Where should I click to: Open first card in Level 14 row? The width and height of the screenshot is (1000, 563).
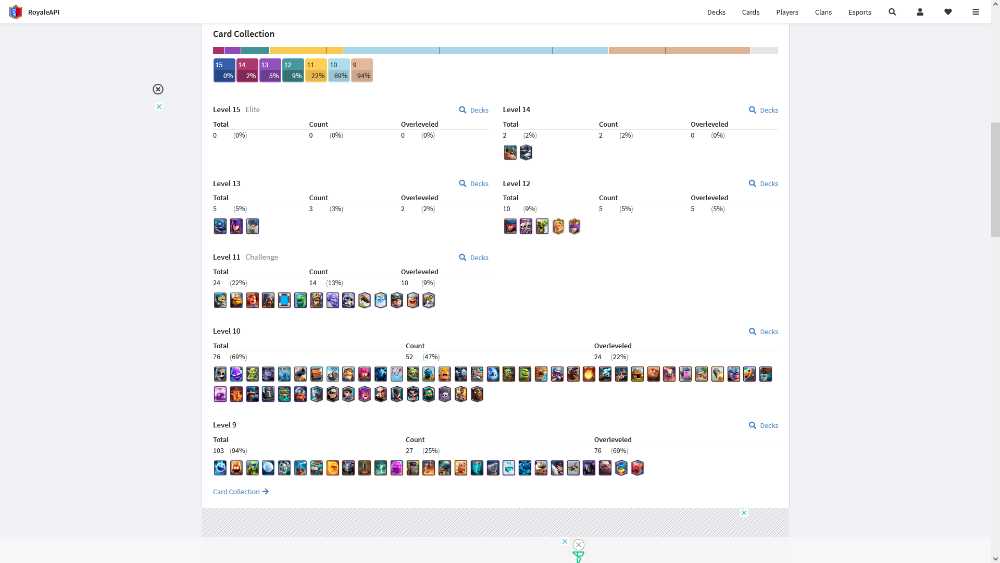click(510, 152)
